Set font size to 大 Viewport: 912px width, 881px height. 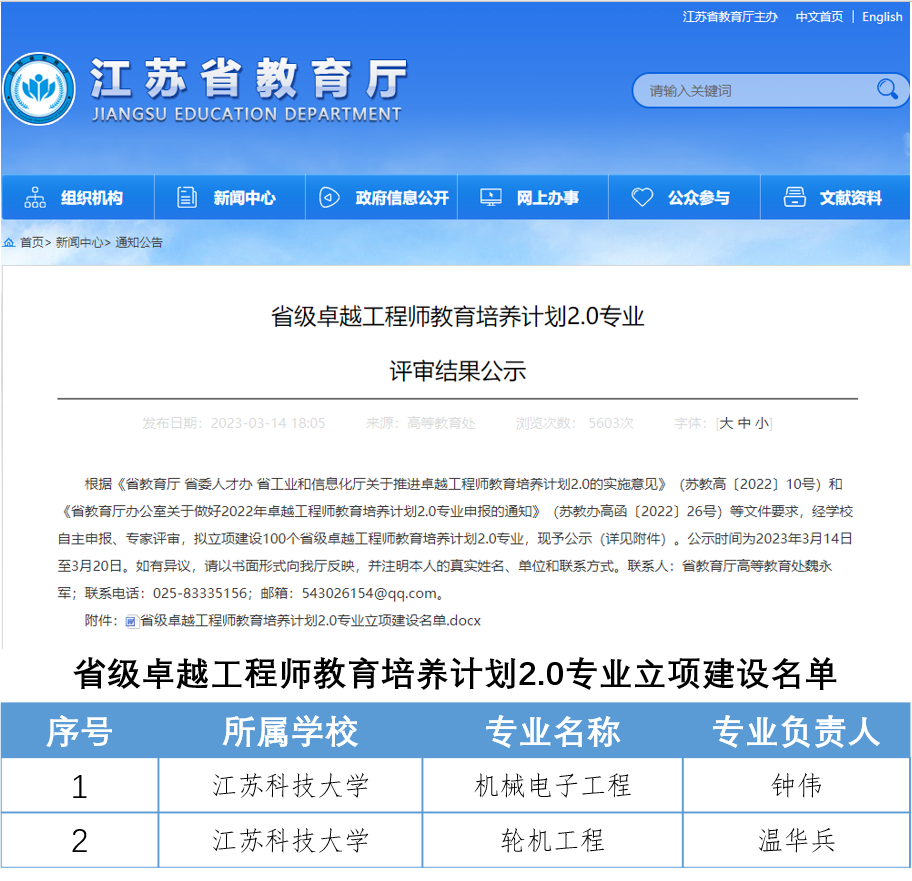click(x=727, y=423)
